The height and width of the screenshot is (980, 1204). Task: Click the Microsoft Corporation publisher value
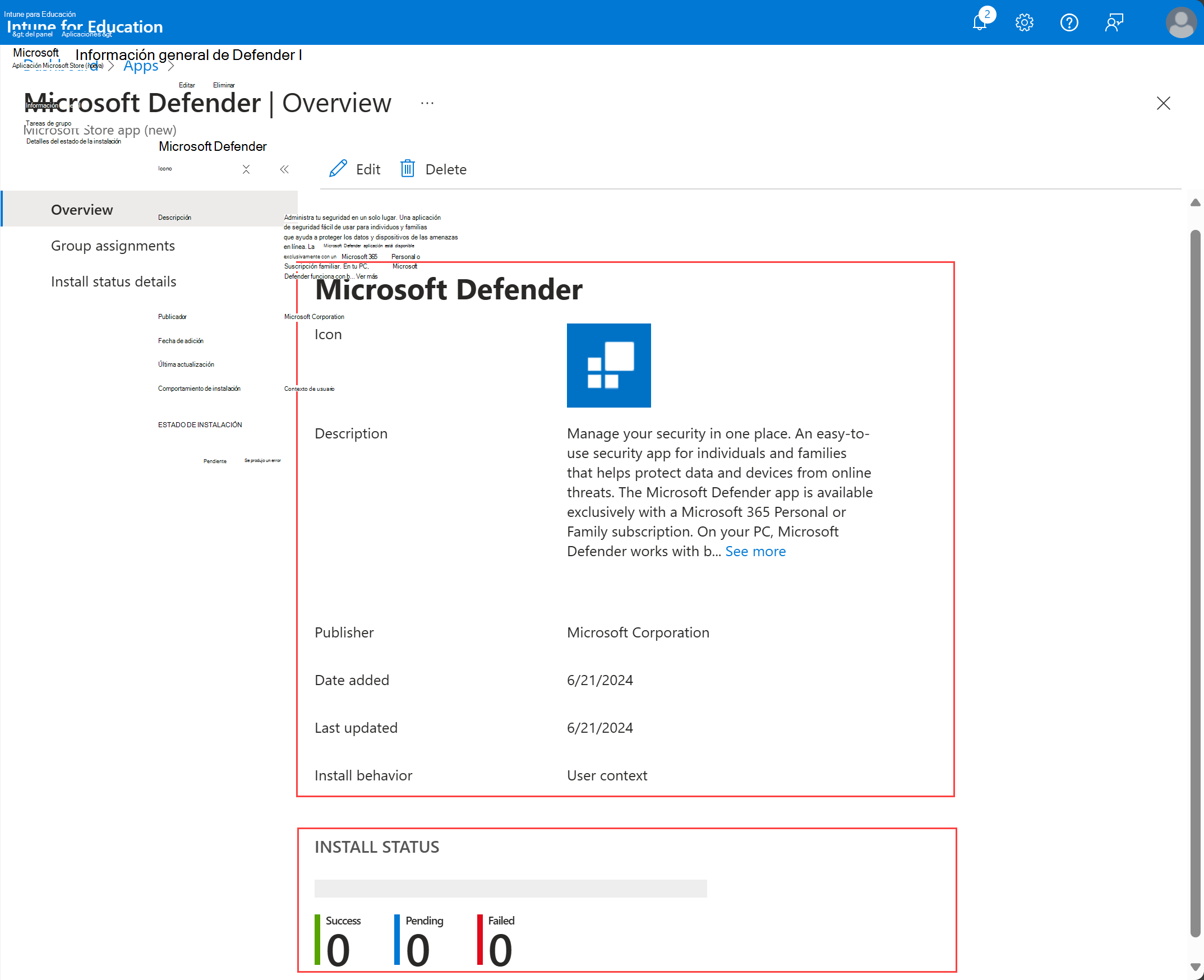pyautogui.click(x=638, y=632)
